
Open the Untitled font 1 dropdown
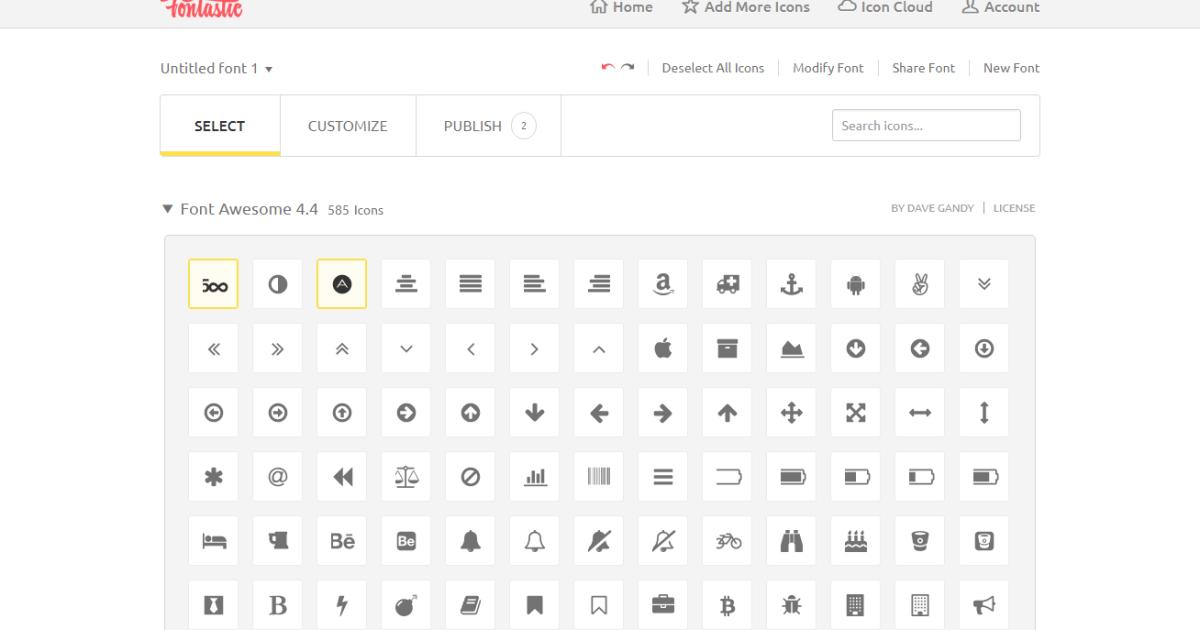click(217, 68)
